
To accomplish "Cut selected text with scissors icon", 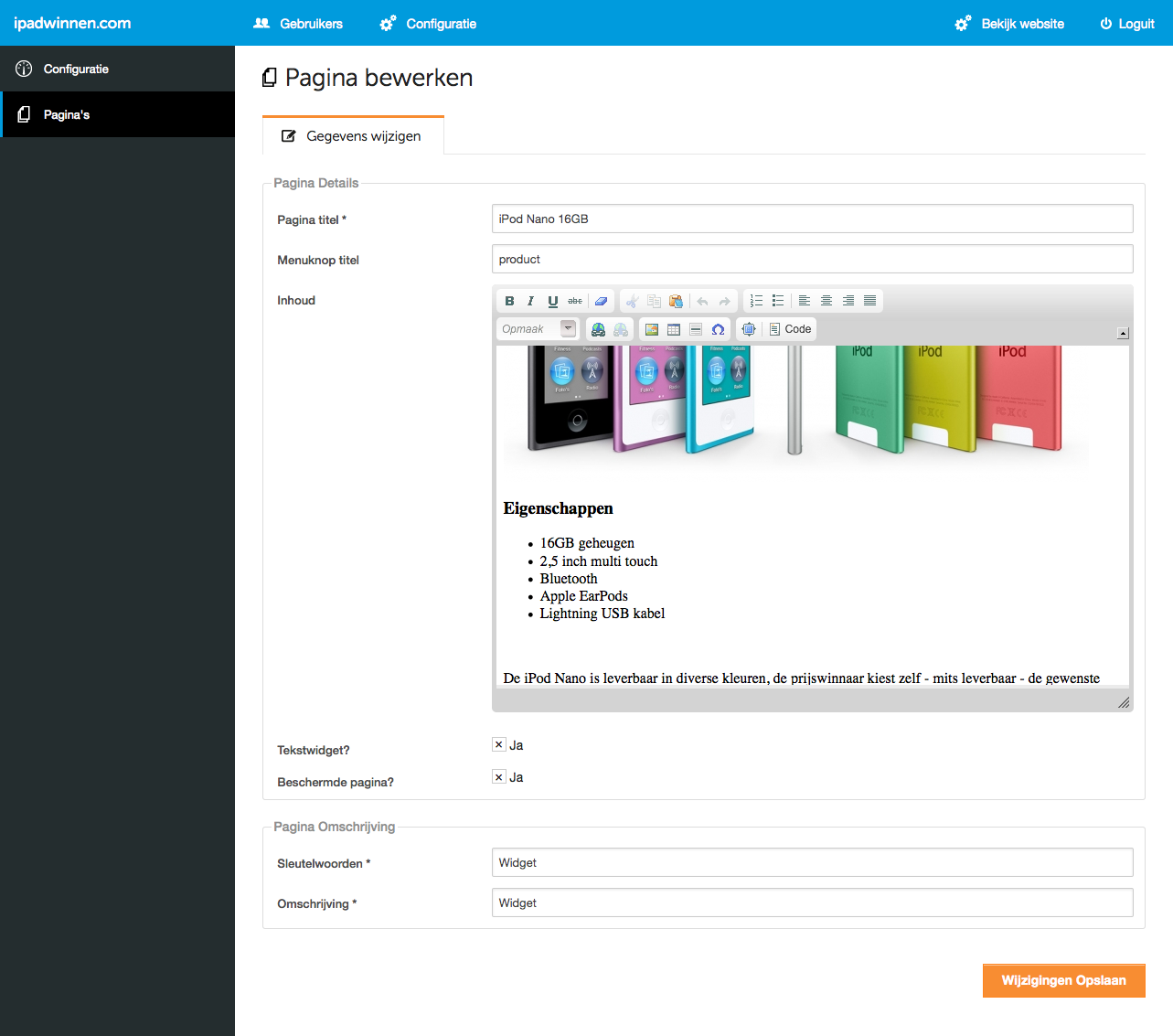I will [633, 301].
